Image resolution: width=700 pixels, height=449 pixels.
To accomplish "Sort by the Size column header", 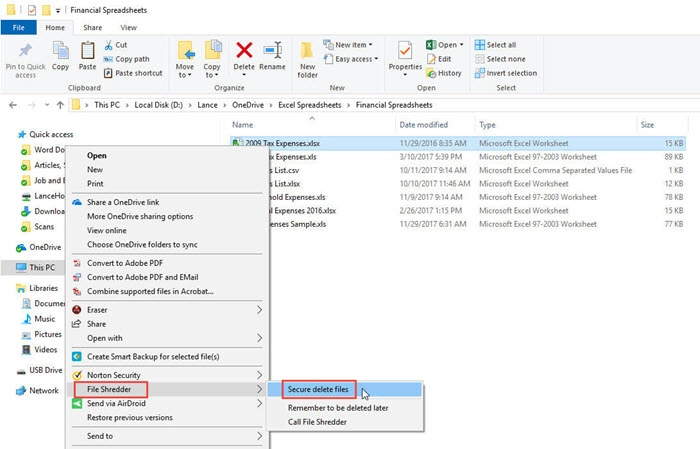I will coord(647,125).
